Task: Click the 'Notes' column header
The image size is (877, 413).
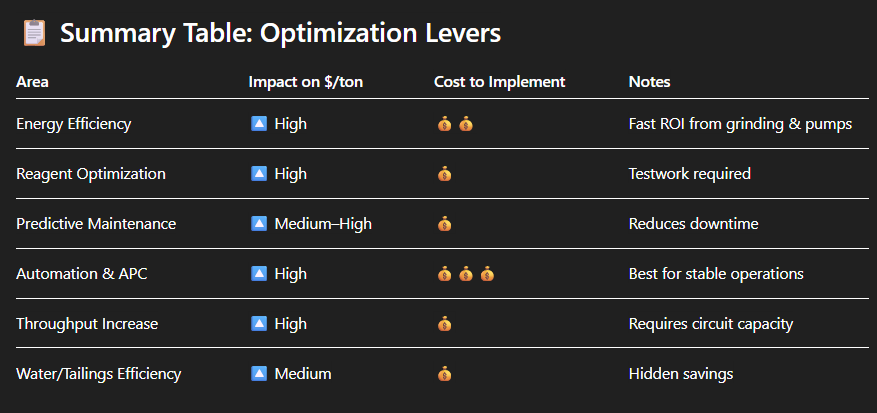Action: [649, 81]
